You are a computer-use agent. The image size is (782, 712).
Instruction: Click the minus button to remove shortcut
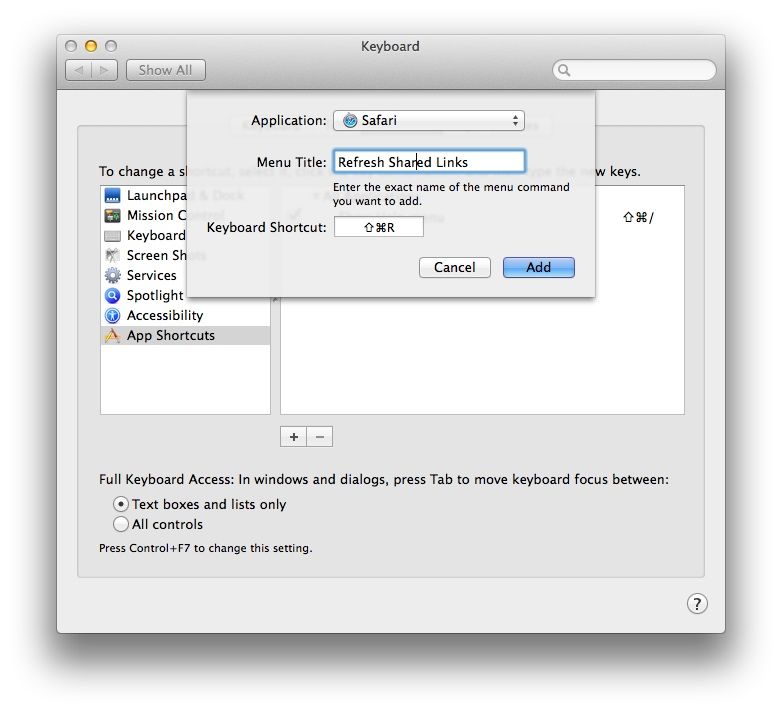[x=320, y=437]
